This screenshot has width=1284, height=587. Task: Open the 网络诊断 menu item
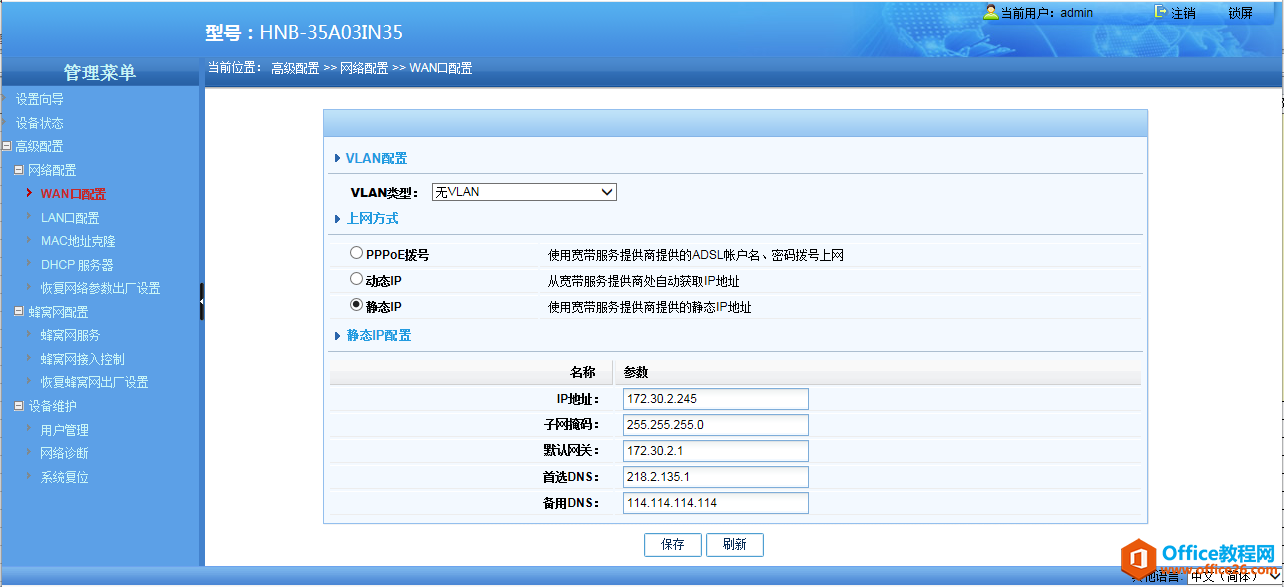64,453
